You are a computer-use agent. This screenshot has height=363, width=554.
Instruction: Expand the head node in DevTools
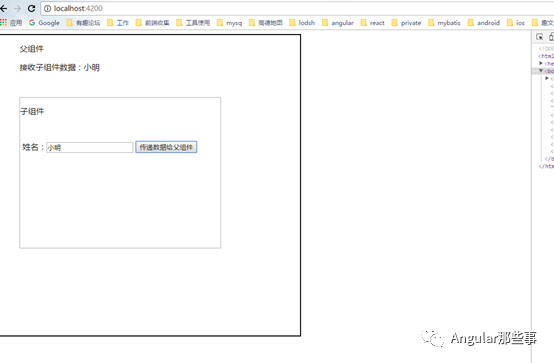pos(541,63)
